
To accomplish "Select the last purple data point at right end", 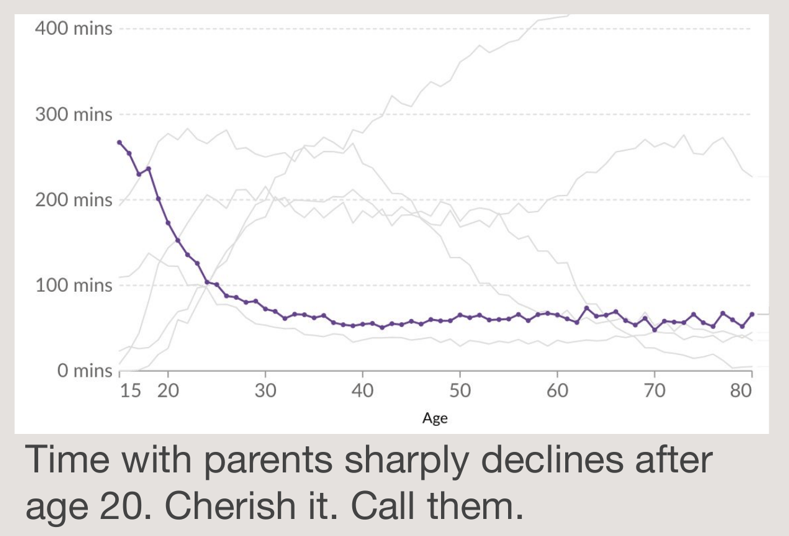I will [752, 314].
